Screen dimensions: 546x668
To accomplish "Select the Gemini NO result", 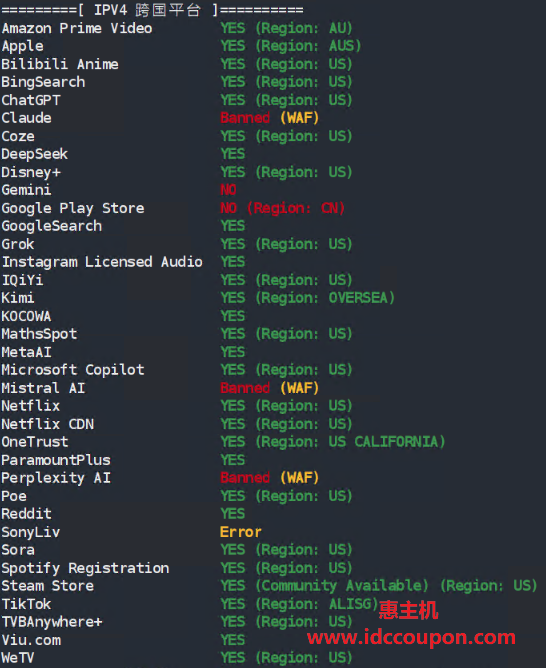I will pyautogui.click(x=228, y=190).
